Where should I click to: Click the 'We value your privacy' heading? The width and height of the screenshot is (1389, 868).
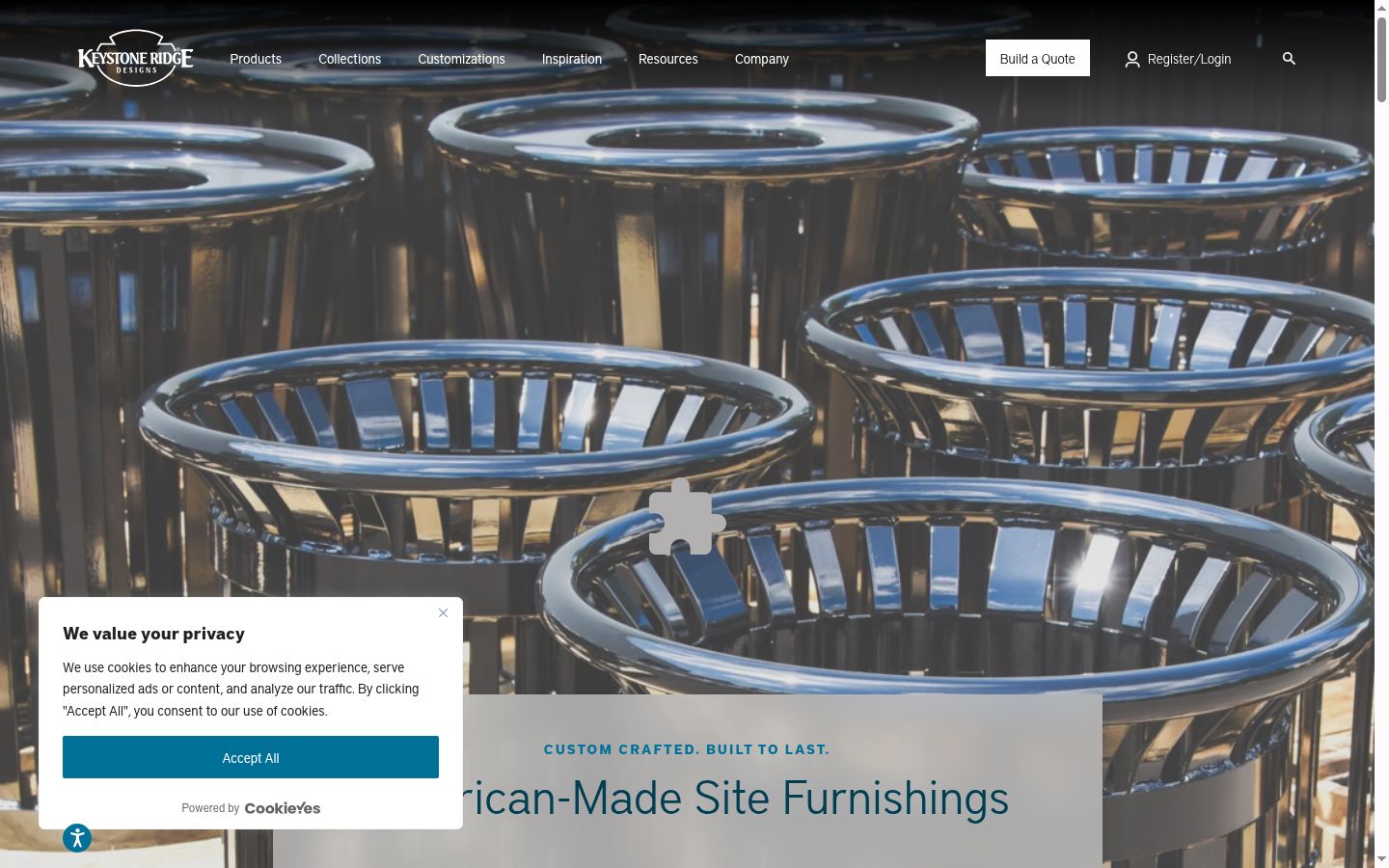point(153,634)
